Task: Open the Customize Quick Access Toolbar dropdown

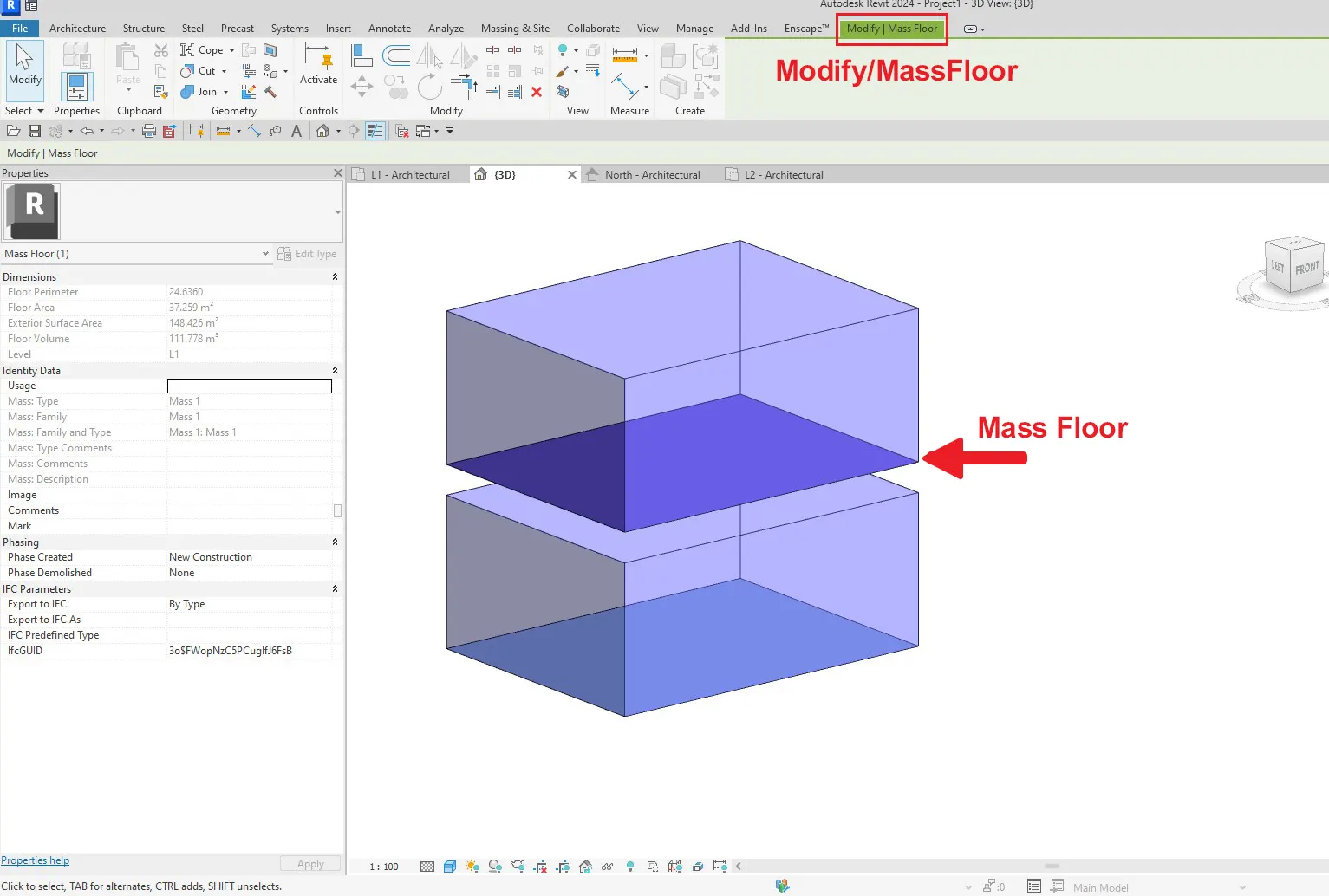Action: (450, 131)
